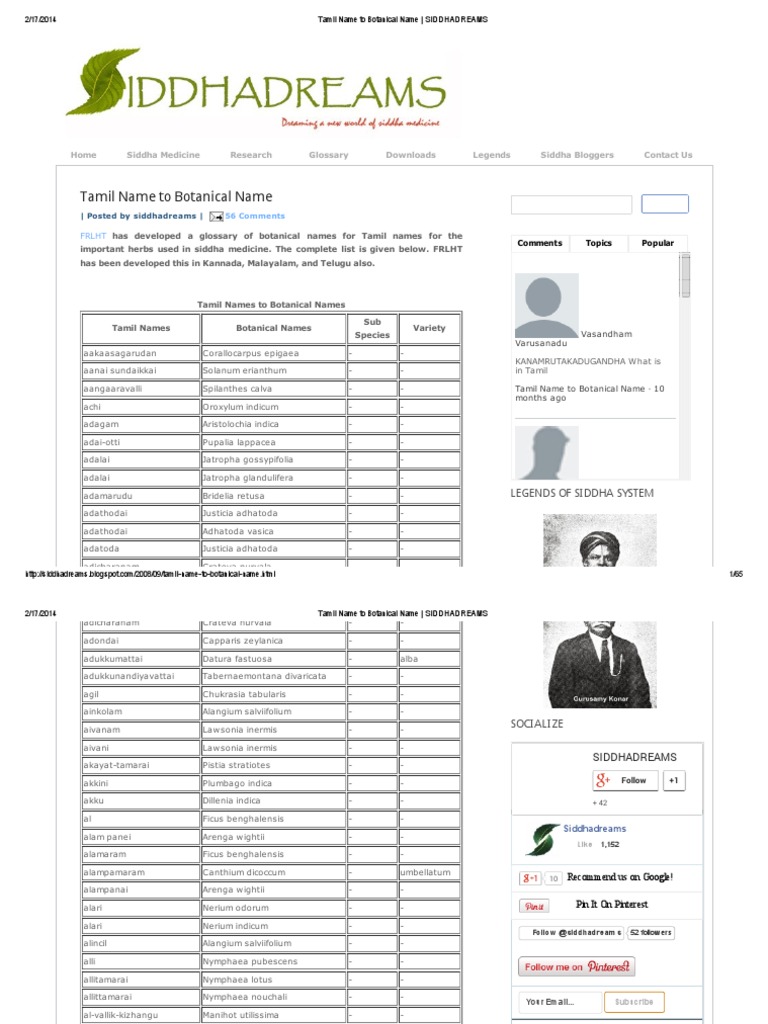Open the Siddha Medicine menu item
The height and width of the screenshot is (1024, 768).
click(163, 155)
